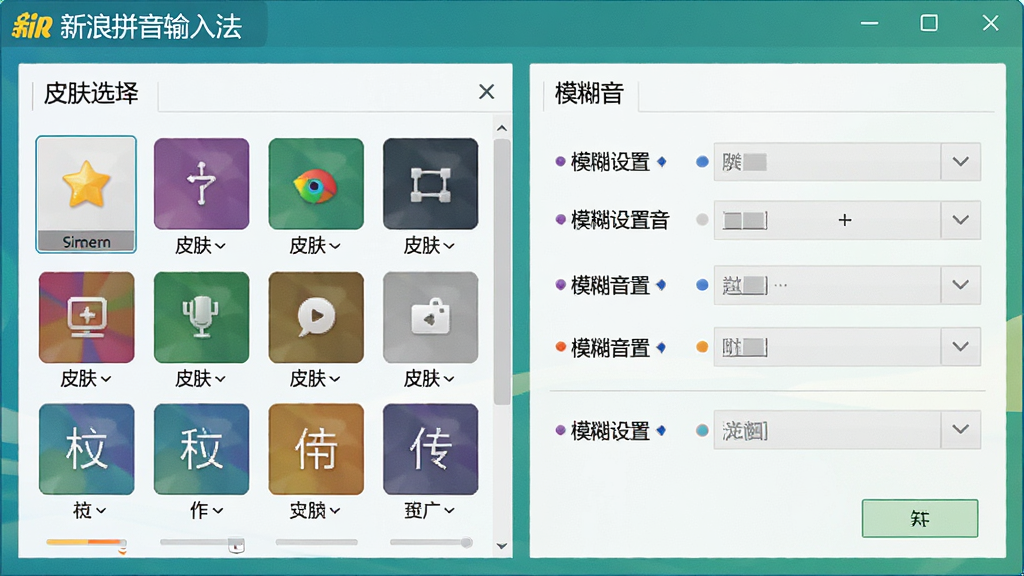Open the combo box beside the orange radio button
The width and height of the screenshot is (1024, 576).
point(847,347)
